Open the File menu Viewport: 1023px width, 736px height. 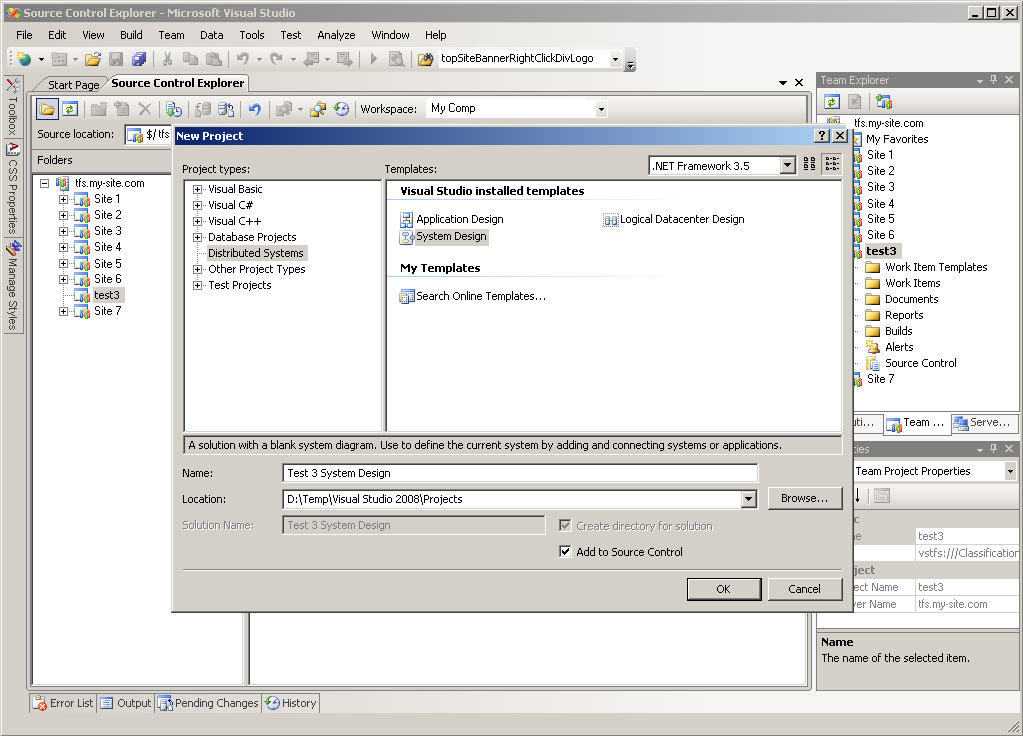pos(24,35)
